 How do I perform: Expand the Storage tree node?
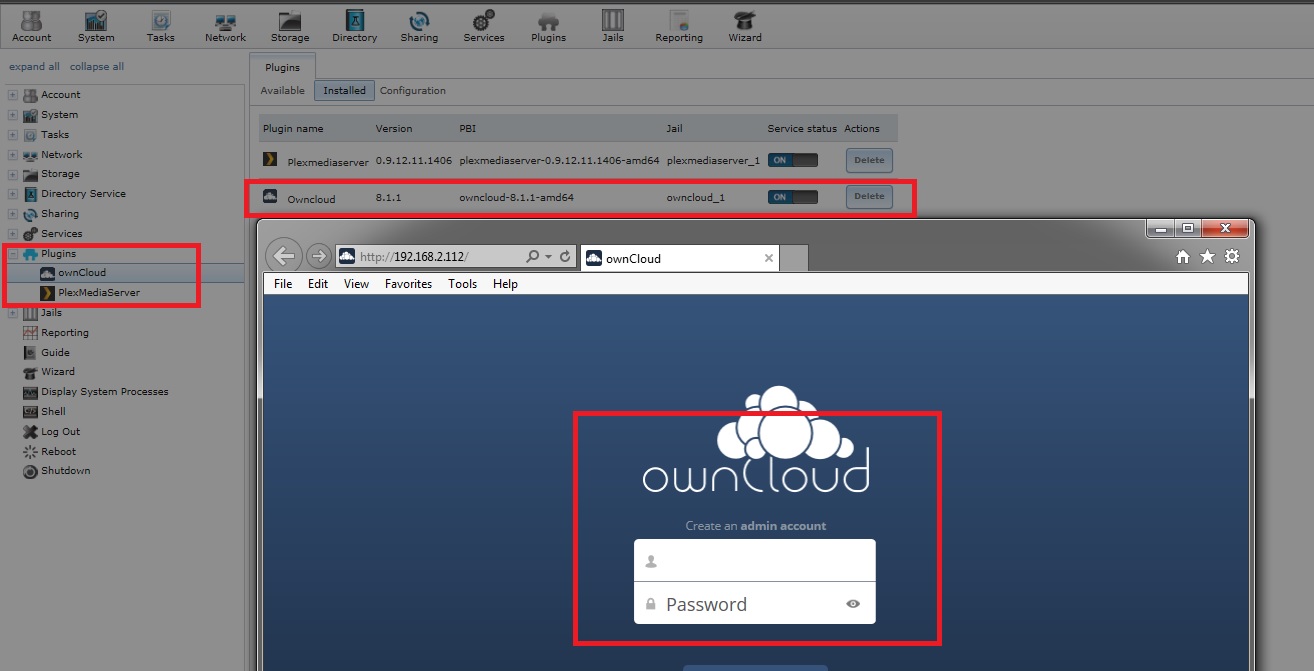click(13, 174)
